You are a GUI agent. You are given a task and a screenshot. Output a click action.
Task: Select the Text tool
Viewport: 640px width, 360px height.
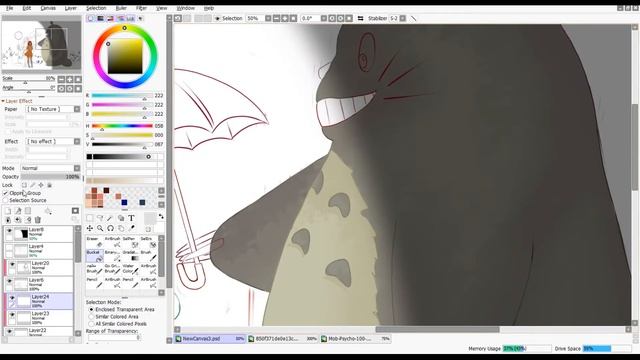pos(131,218)
